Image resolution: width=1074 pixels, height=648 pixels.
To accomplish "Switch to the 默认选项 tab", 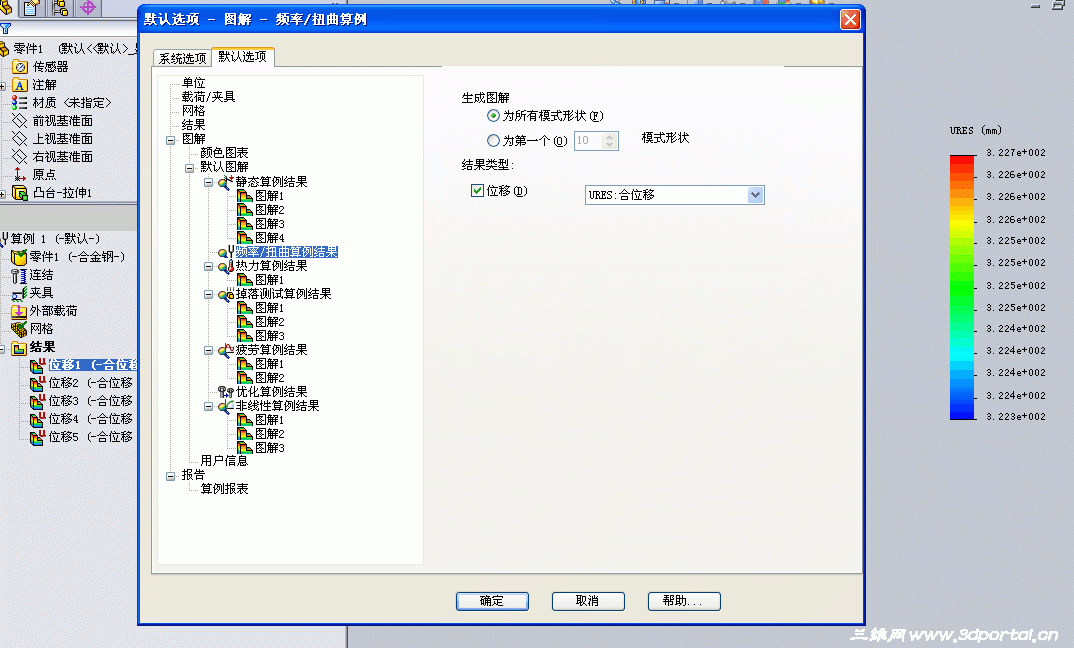I will point(242,57).
